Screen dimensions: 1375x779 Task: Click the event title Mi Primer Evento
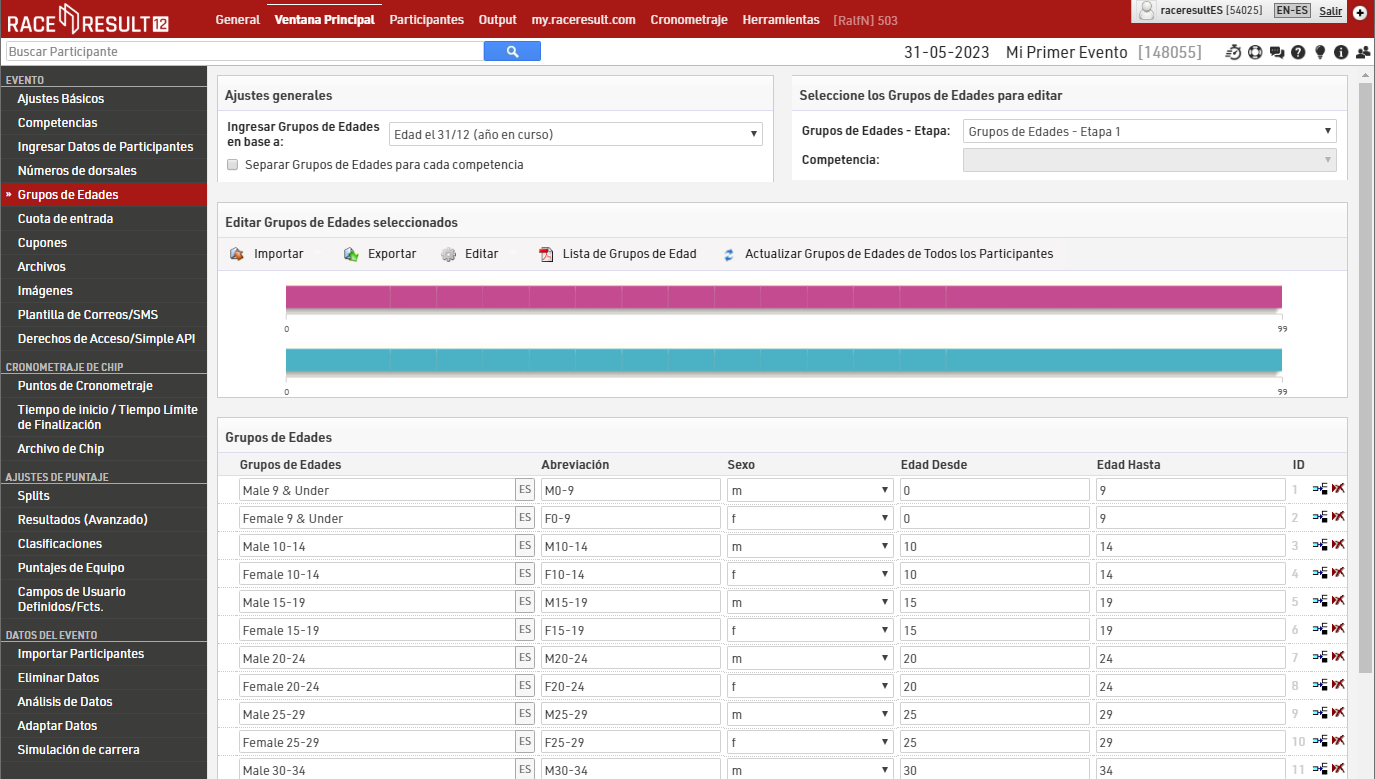(1066, 52)
